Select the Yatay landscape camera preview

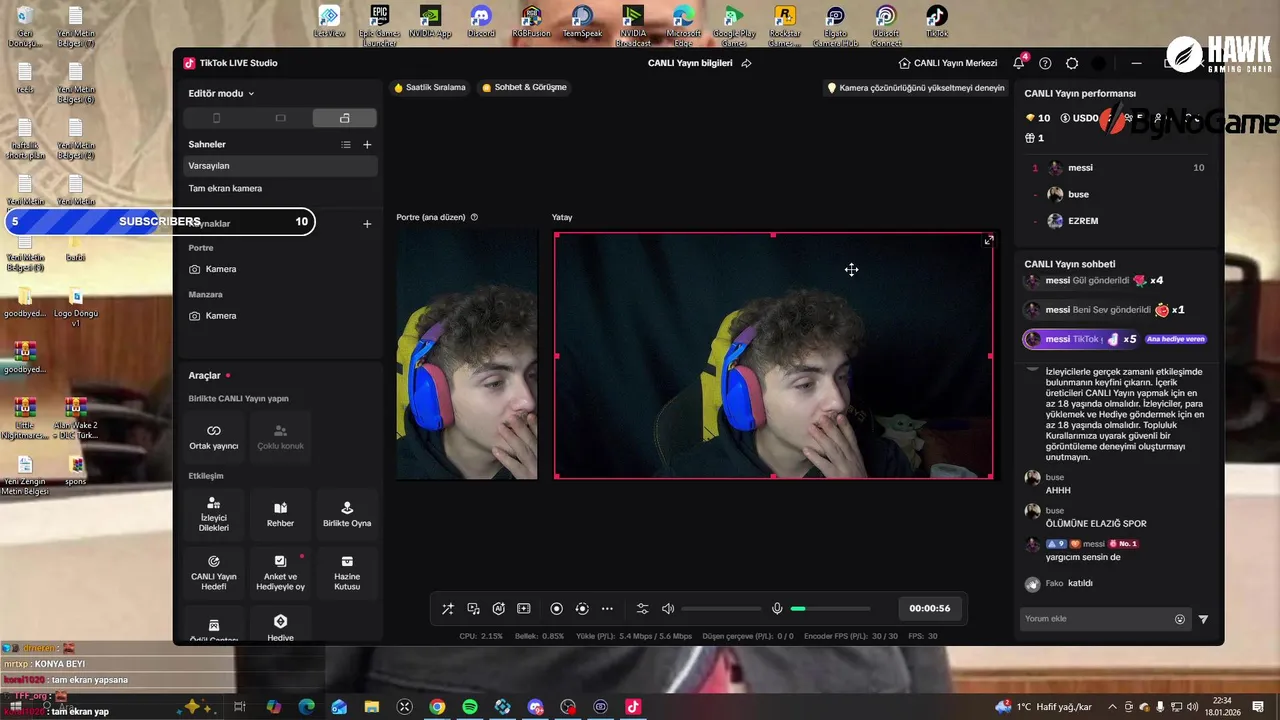tap(774, 355)
